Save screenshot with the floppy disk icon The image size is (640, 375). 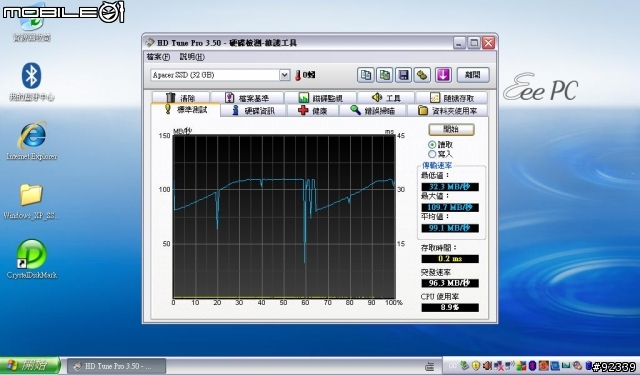pos(403,75)
